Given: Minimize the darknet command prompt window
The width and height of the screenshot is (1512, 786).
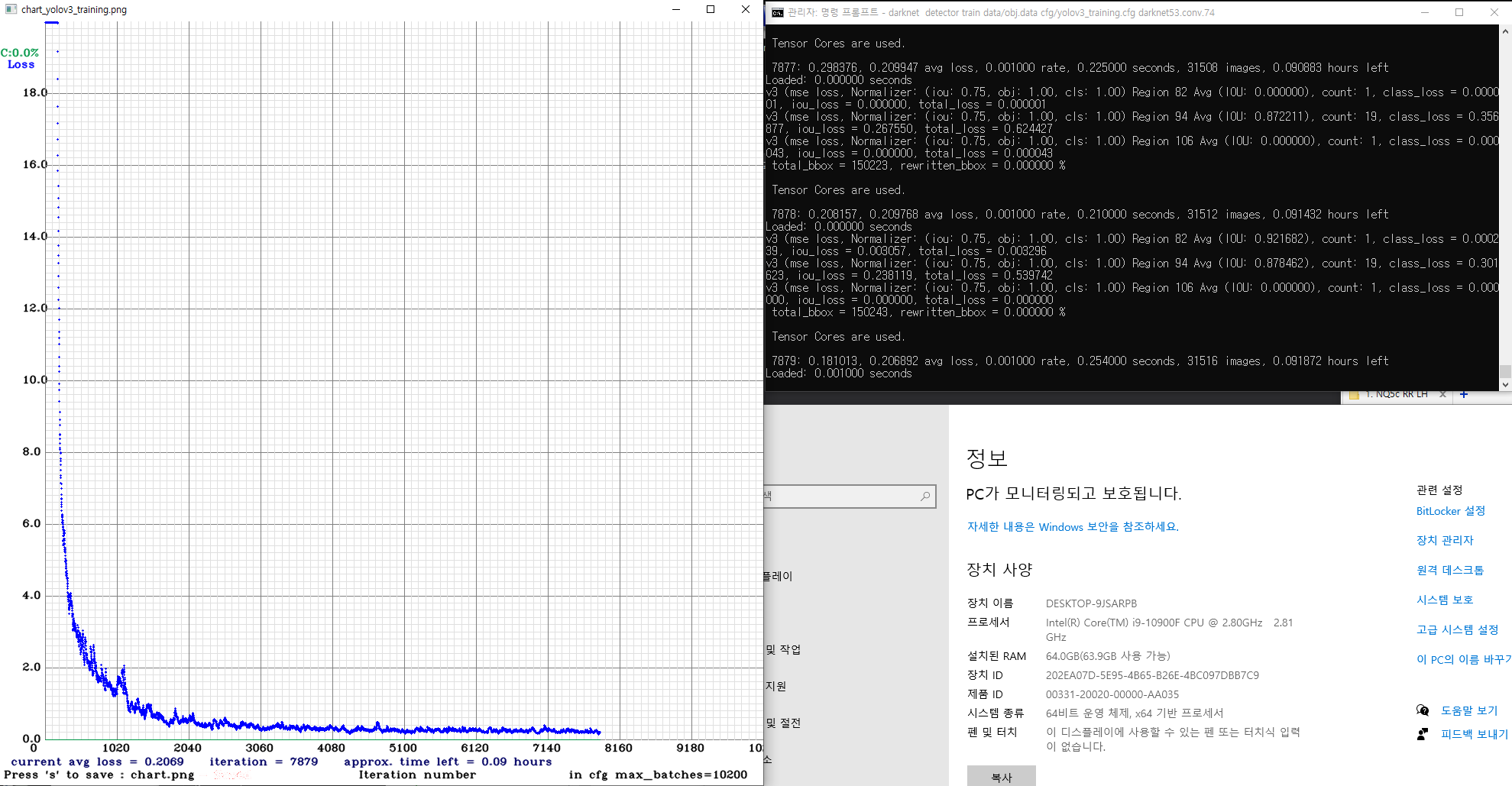Looking at the screenshot, I should point(1425,12).
